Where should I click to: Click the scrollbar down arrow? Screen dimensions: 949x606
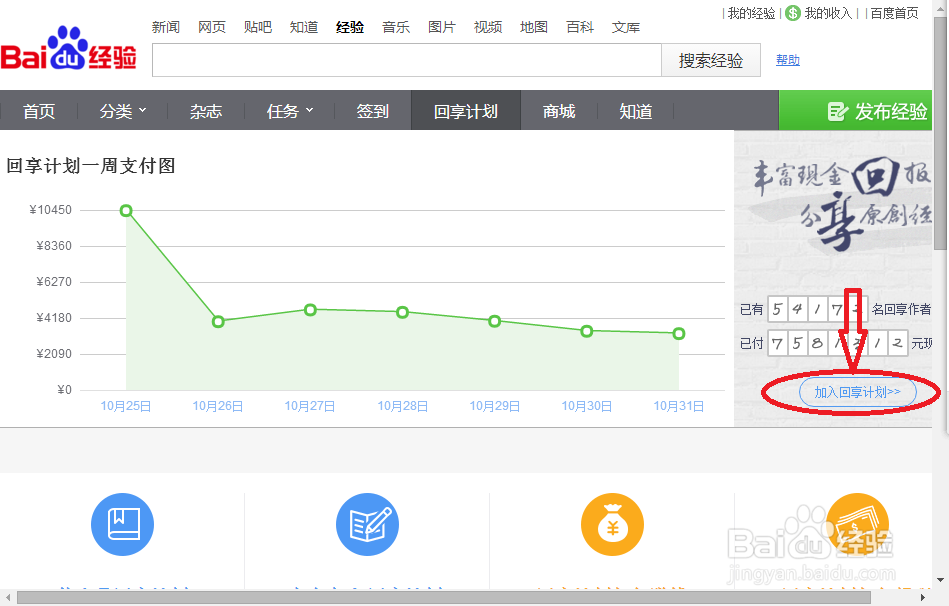click(x=941, y=580)
